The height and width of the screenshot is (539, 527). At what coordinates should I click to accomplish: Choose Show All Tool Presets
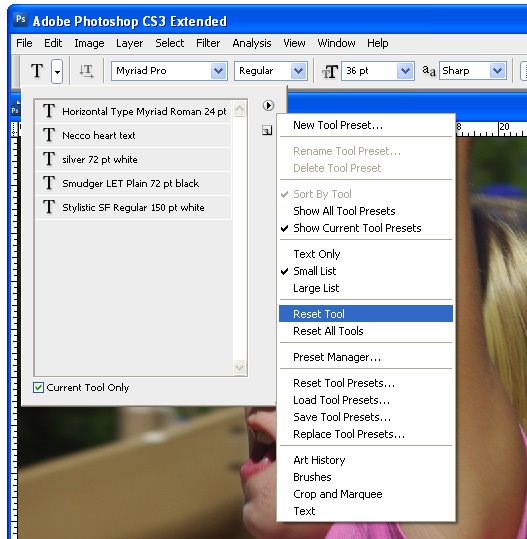tap(366, 211)
